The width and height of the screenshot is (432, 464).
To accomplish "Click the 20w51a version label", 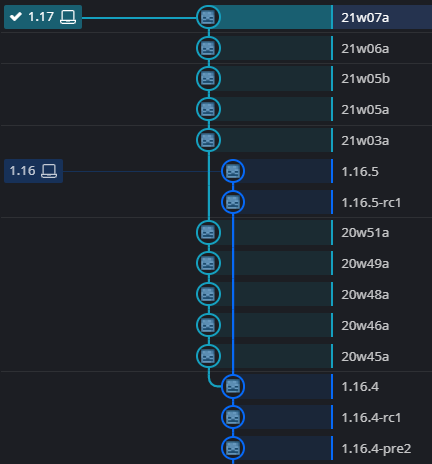I will coord(365,233).
